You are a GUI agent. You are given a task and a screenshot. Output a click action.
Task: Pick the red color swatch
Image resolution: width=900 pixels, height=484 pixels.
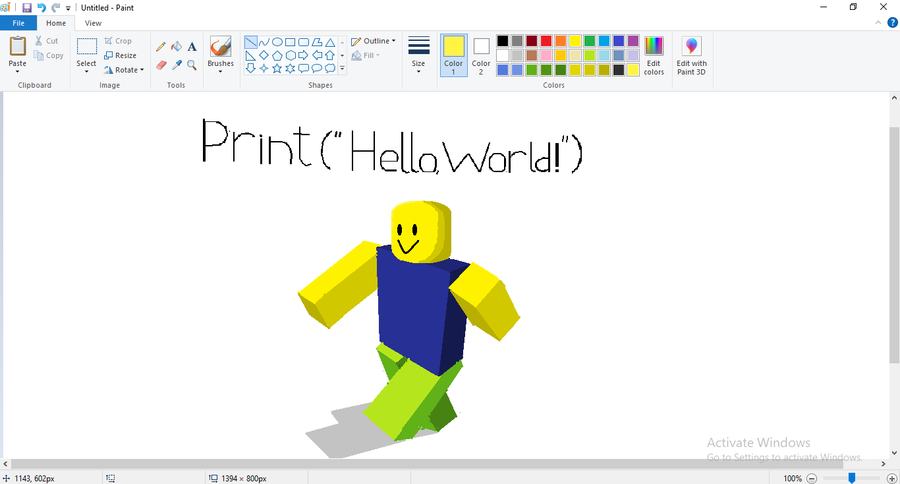(546, 41)
